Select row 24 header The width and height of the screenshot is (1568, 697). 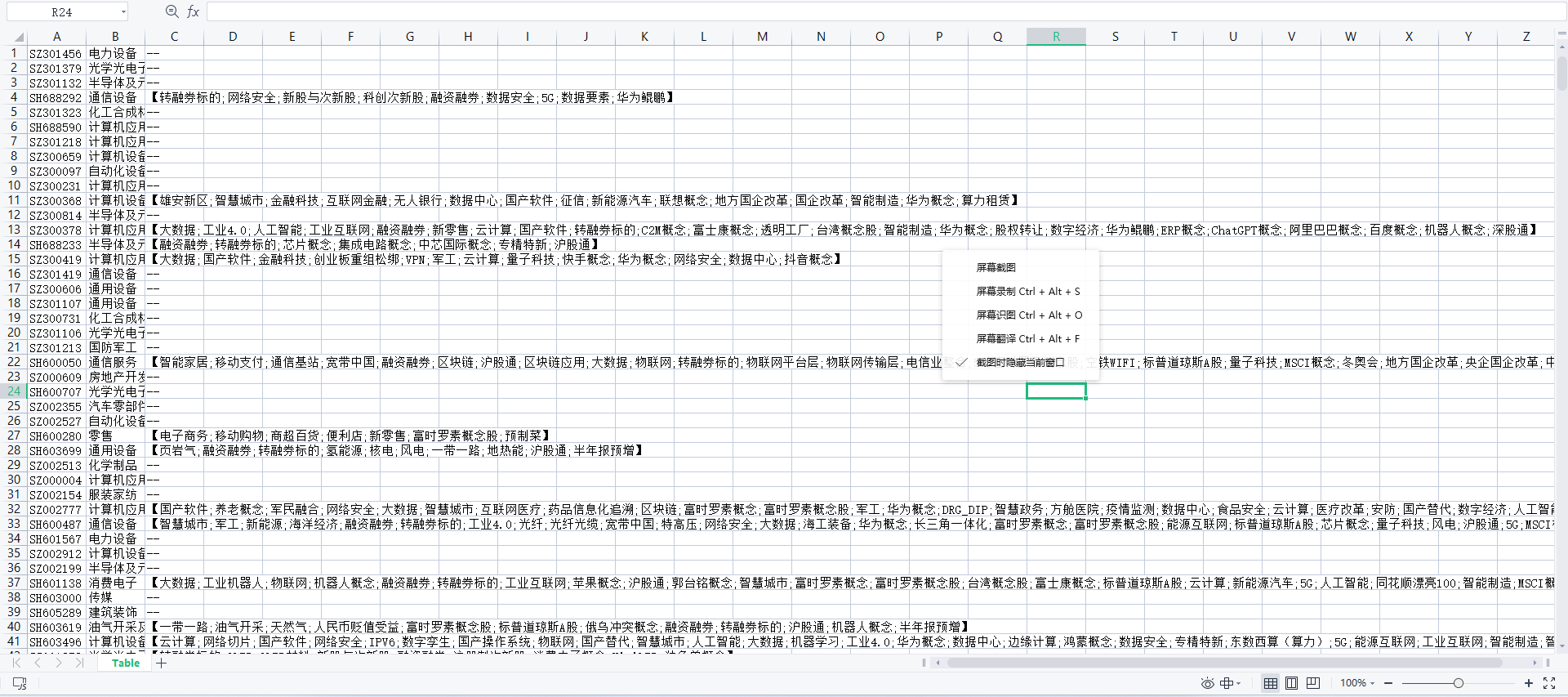(14, 391)
